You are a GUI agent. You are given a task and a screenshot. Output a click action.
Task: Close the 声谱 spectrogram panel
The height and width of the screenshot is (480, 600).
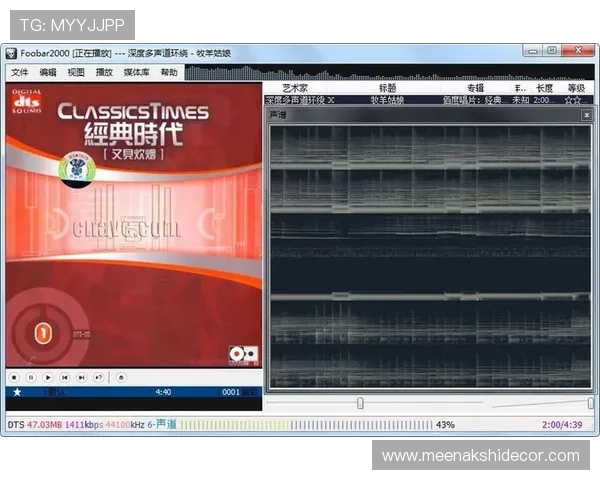click(587, 115)
